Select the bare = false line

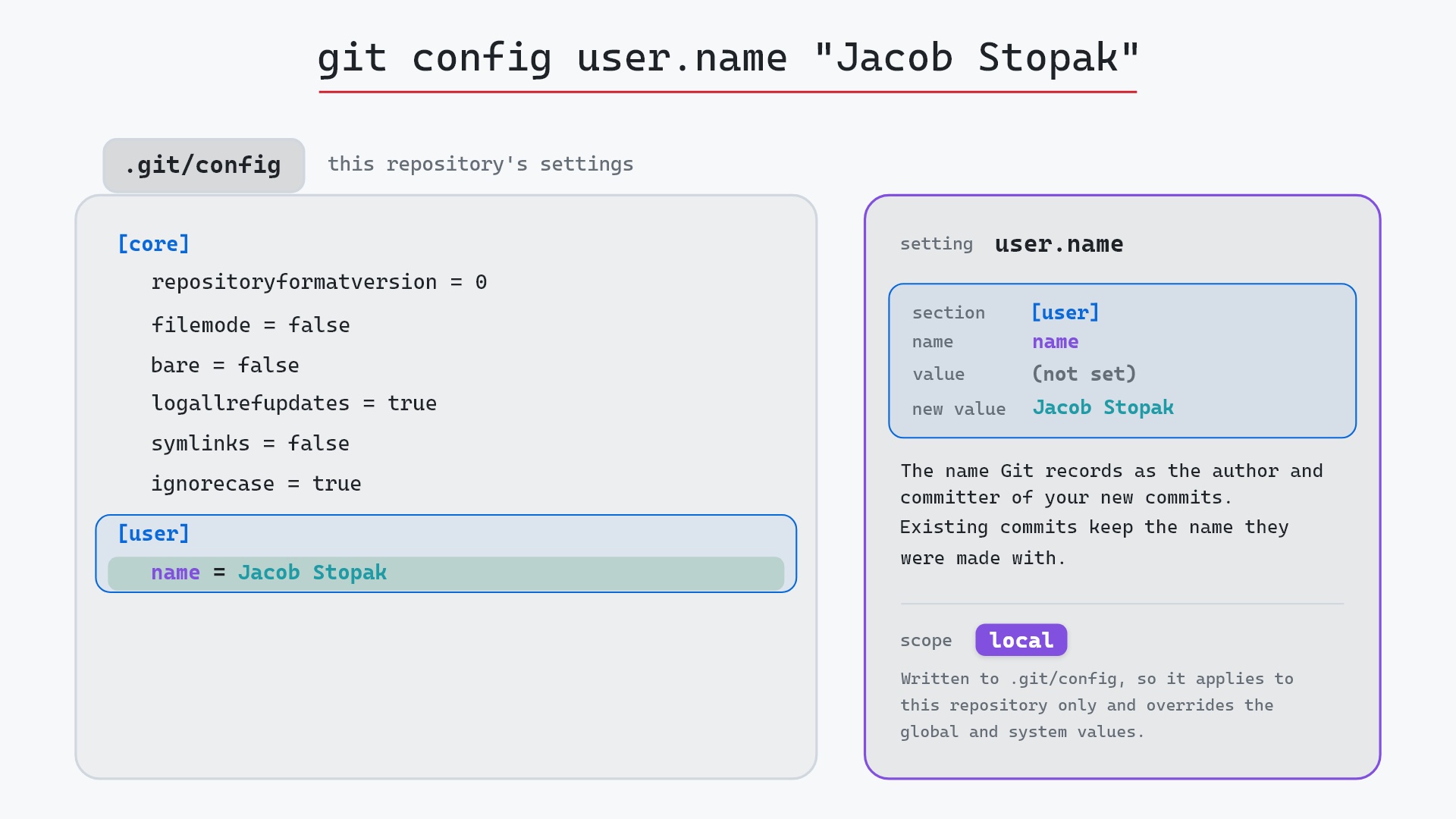225,366
